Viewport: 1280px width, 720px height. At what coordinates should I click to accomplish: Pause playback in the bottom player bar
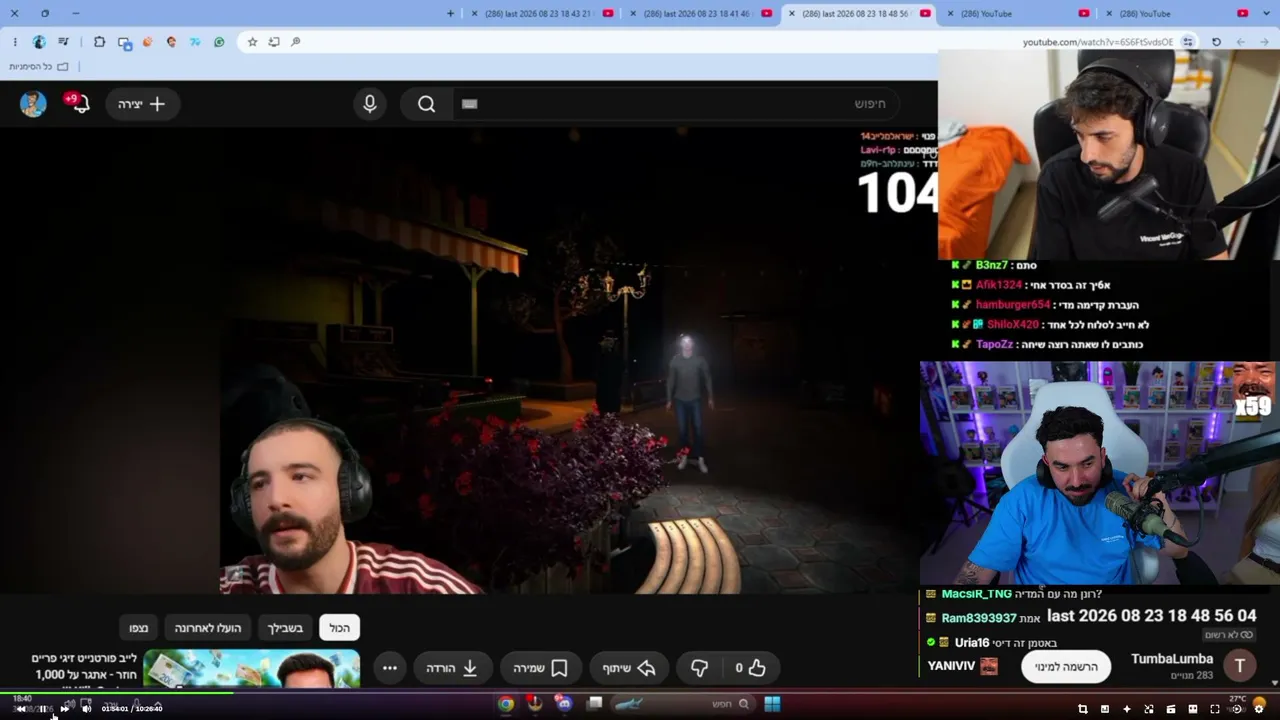click(42, 709)
